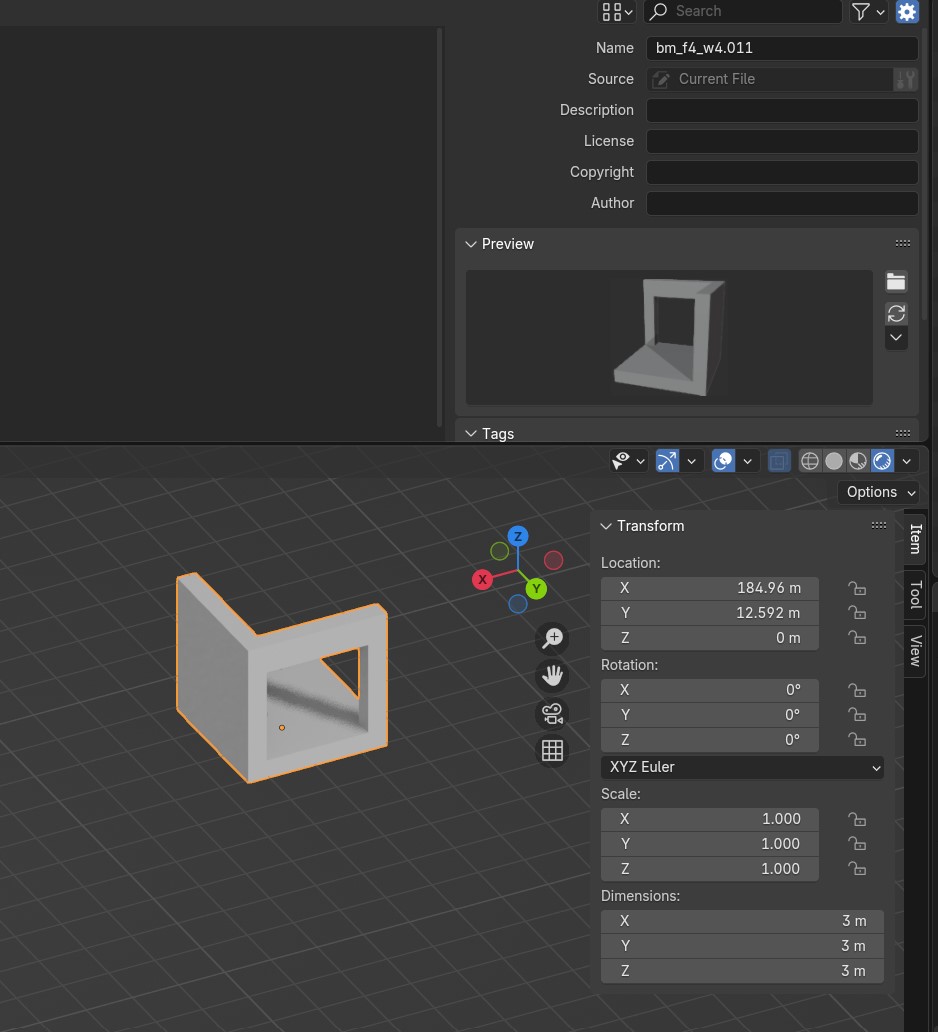Open the View sidebar tab

[915, 650]
